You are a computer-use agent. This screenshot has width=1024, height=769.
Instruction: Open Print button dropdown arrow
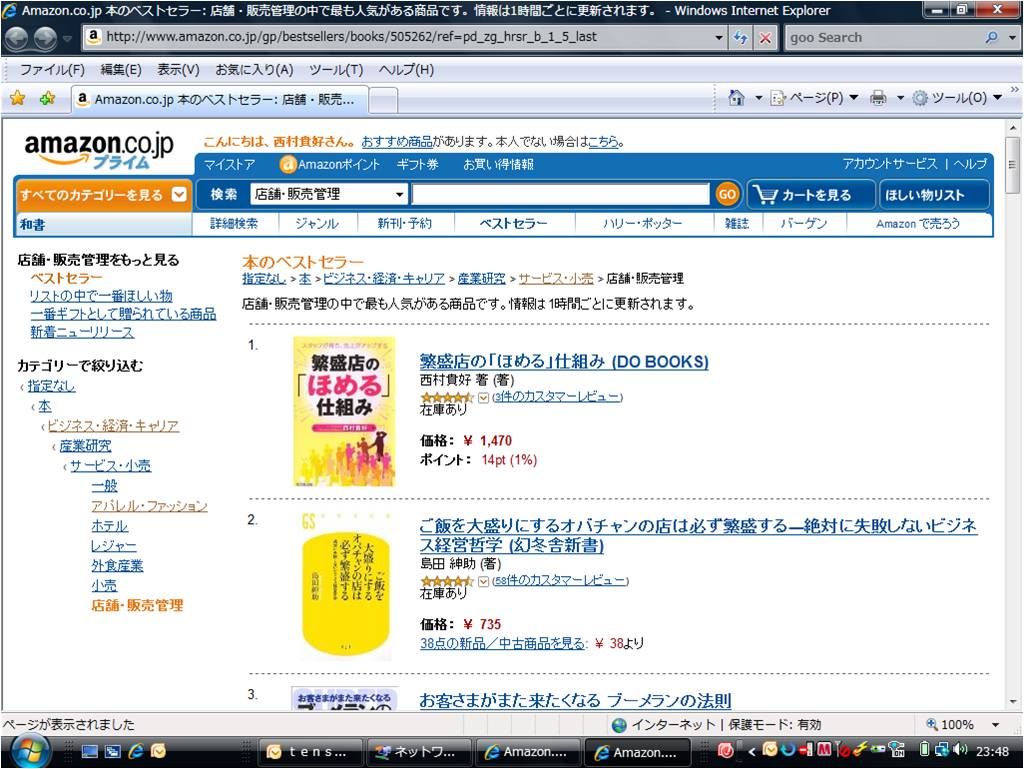(900, 98)
